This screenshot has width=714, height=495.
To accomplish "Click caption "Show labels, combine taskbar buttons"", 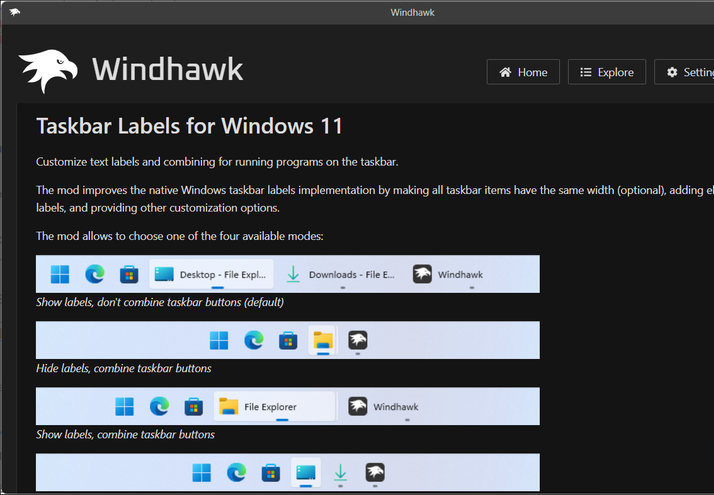I will coord(125,434).
